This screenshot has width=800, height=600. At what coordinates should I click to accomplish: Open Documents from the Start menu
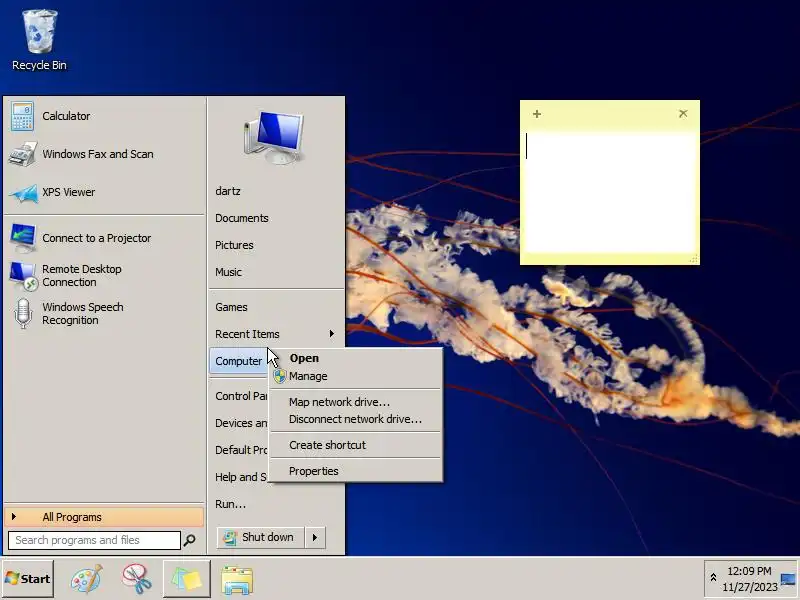point(241,218)
